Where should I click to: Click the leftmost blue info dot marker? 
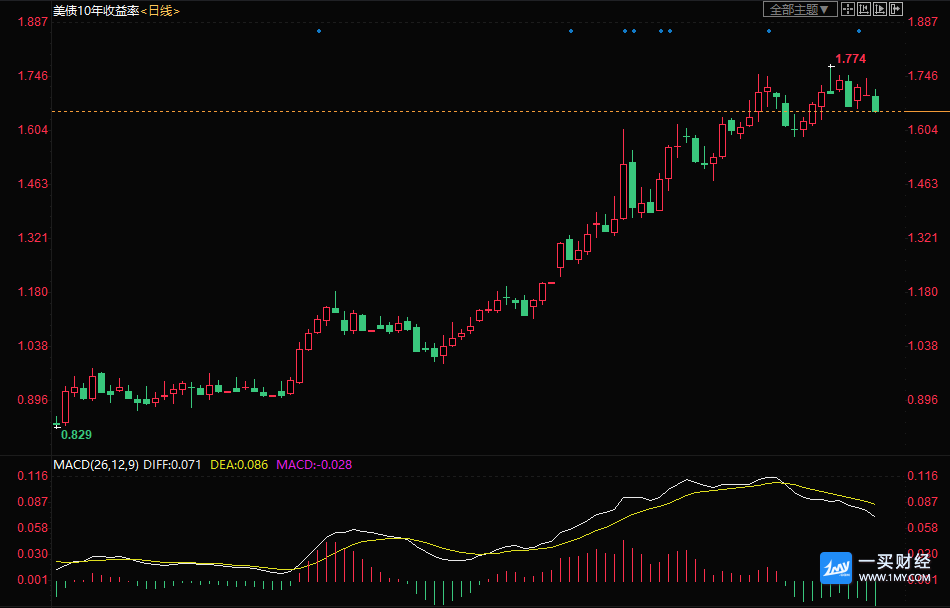pyautogui.click(x=319, y=31)
